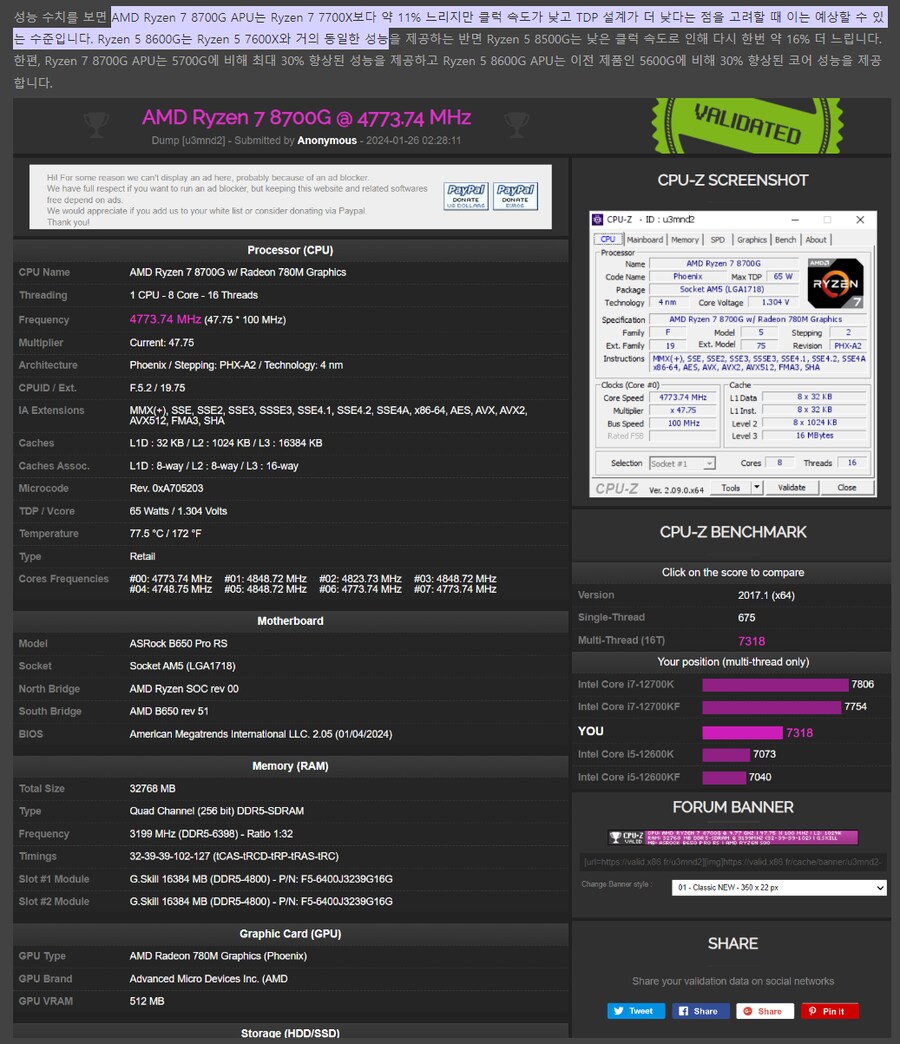Click the CPU-Z SCREENSHOT heading
This screenshot has height=1044, width=900.
coord(733,180)
